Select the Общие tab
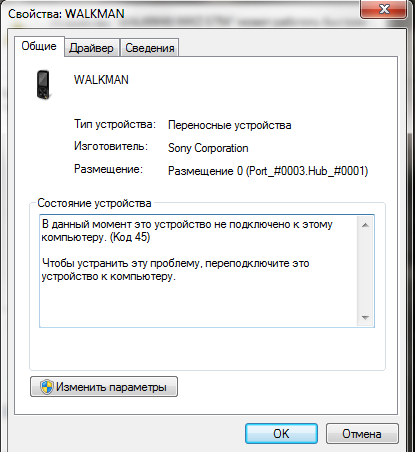This screenshot has height=452, width=415. coord(39,46)
